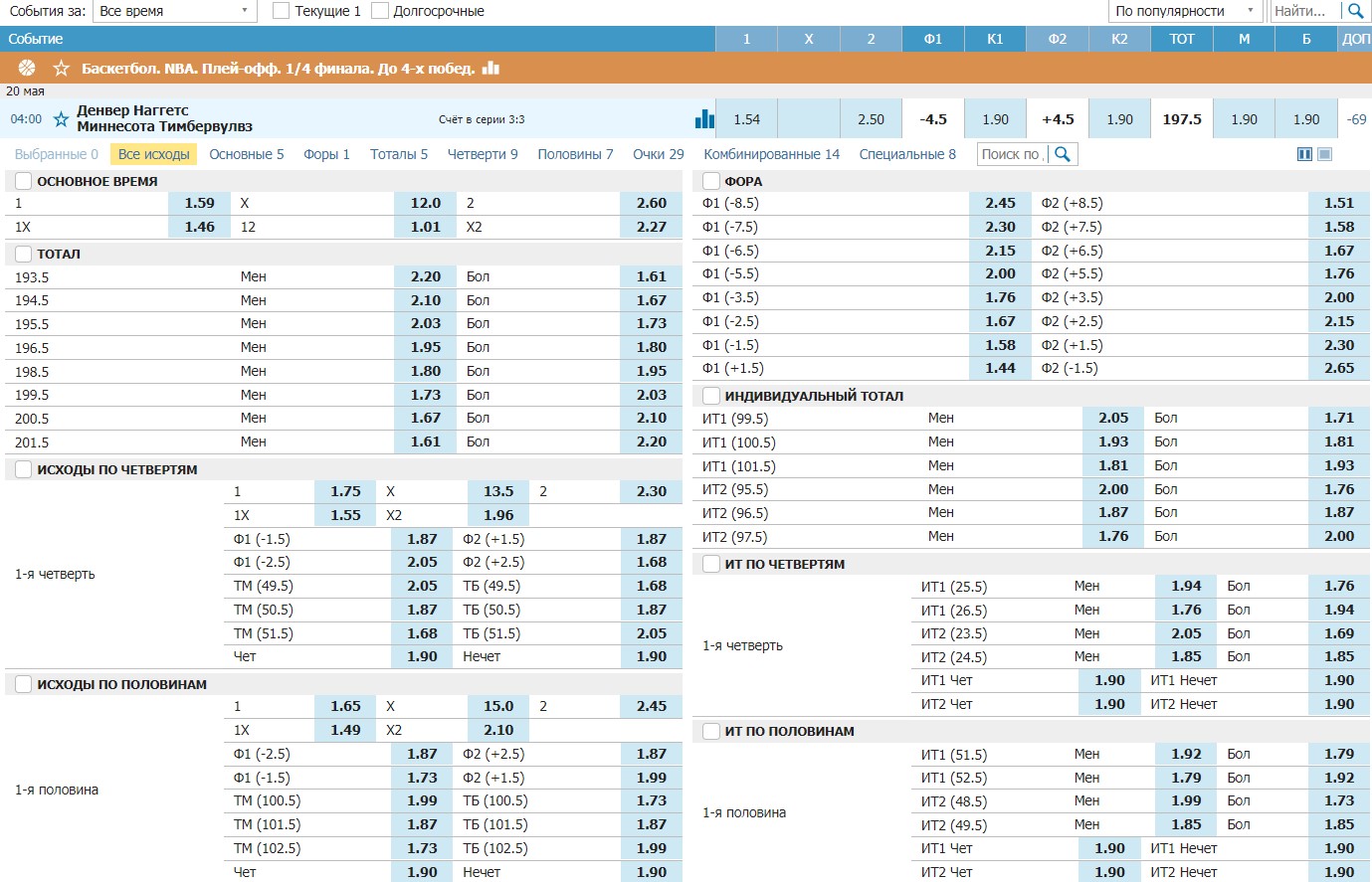
Task: Star the NBA playoffs league as favorite
Action: point(62,69)
